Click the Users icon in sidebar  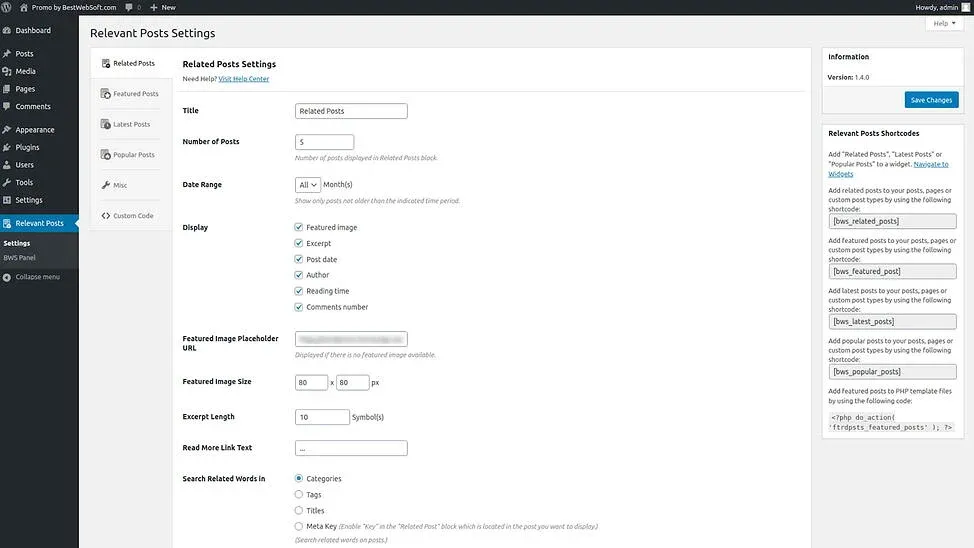pos(7,165)
